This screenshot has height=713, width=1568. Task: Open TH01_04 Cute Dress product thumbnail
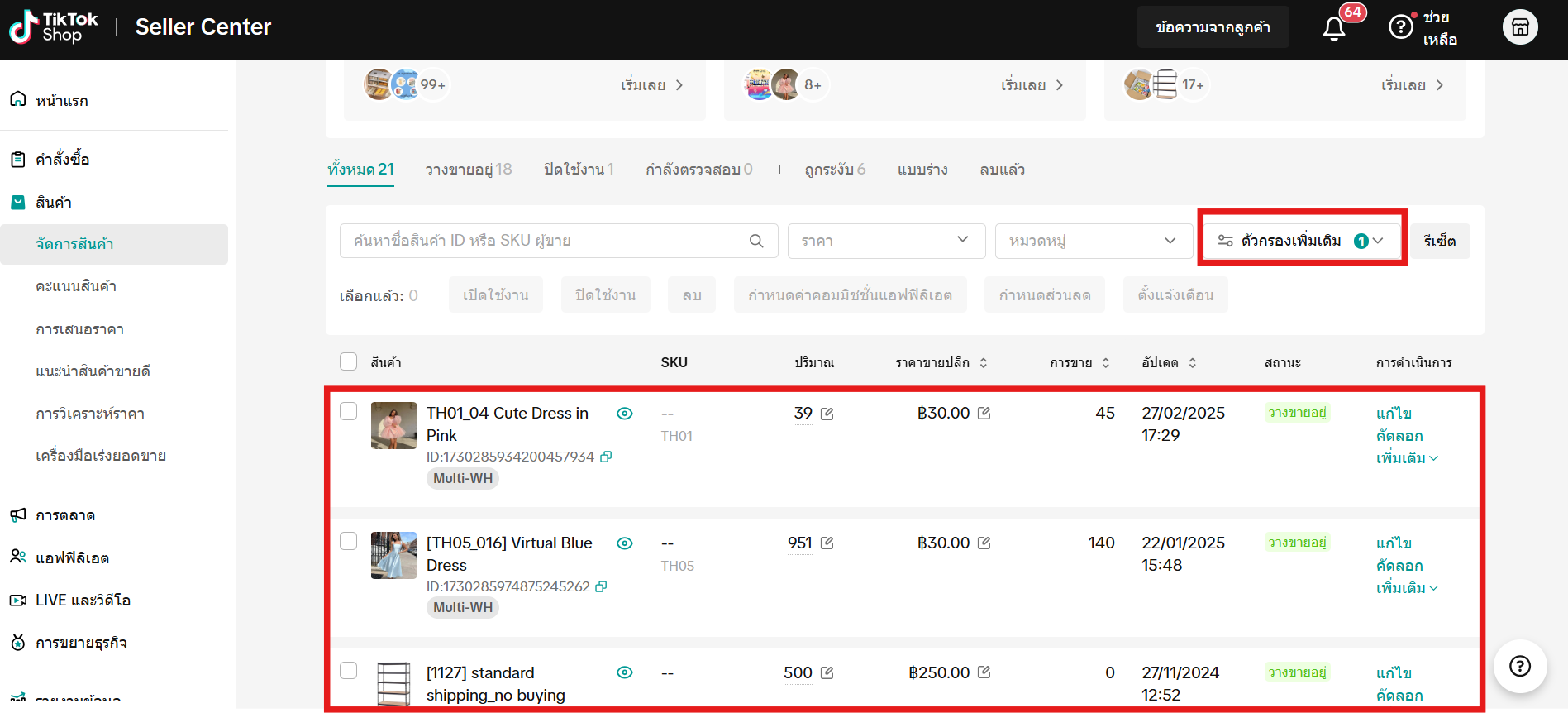[394, 425]
